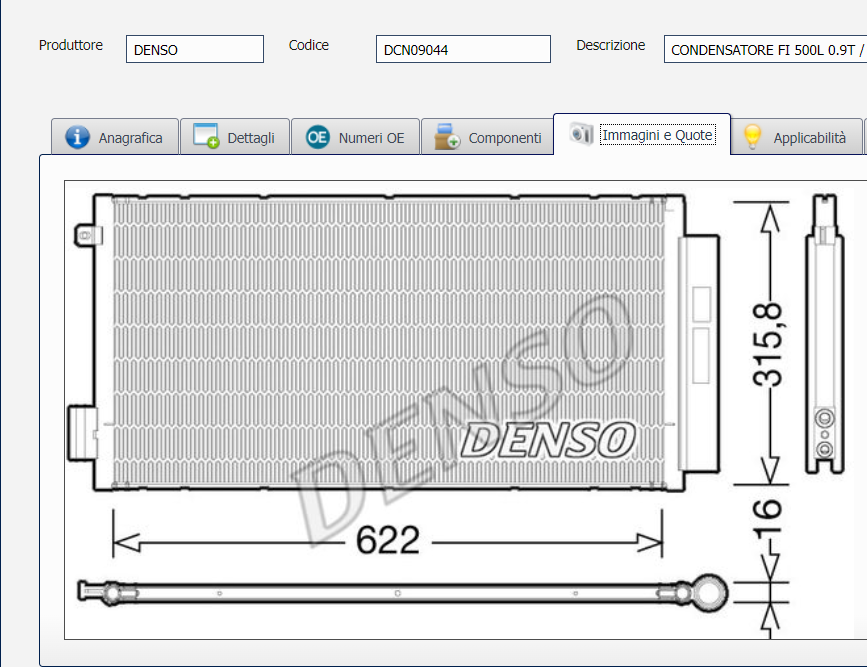Select the Immagini e Quote tab label
Screen dimensions: 867x667
pyautogui.click(x=657, y=136)
